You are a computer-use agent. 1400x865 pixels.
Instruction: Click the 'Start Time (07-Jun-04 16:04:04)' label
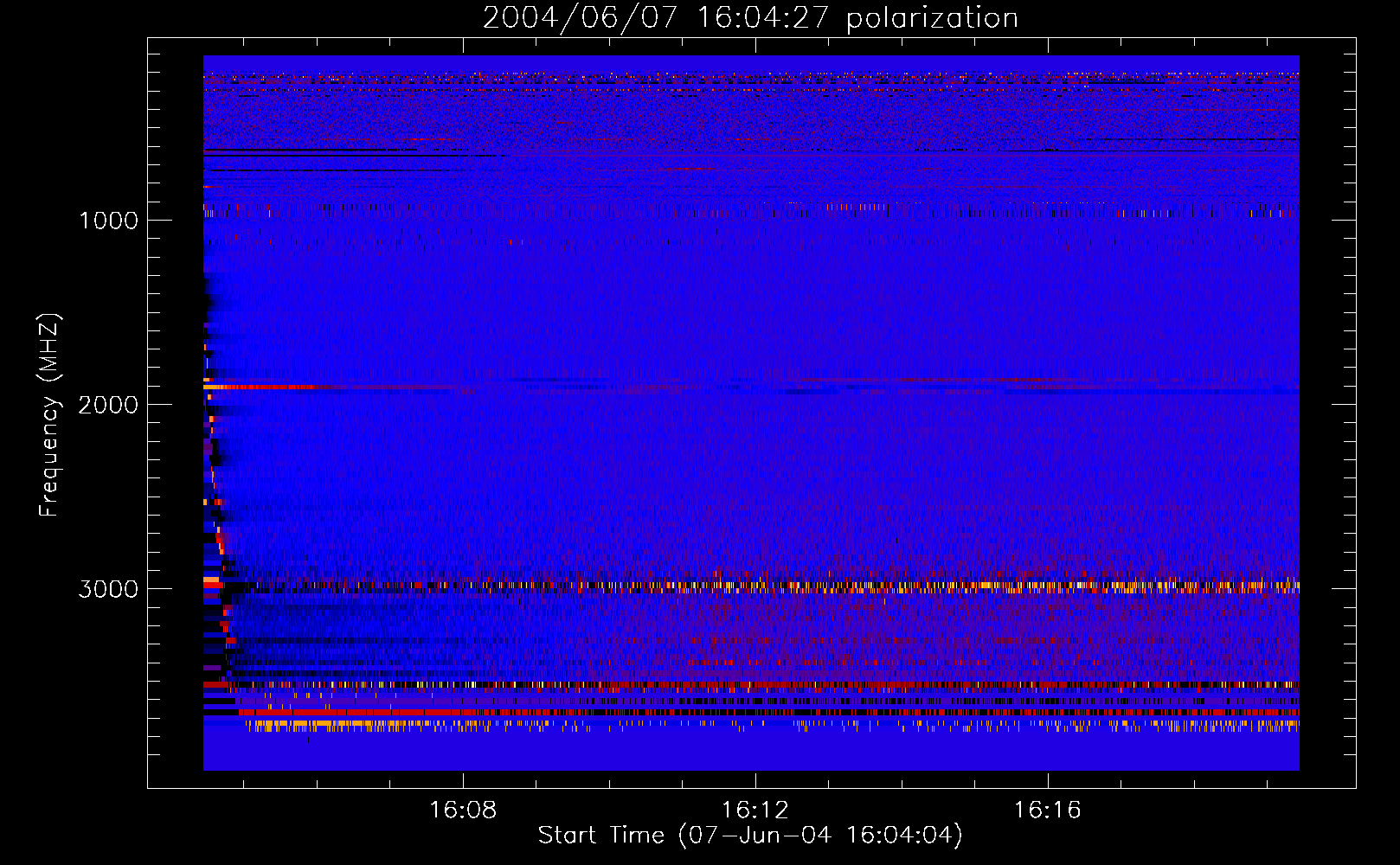750,835
